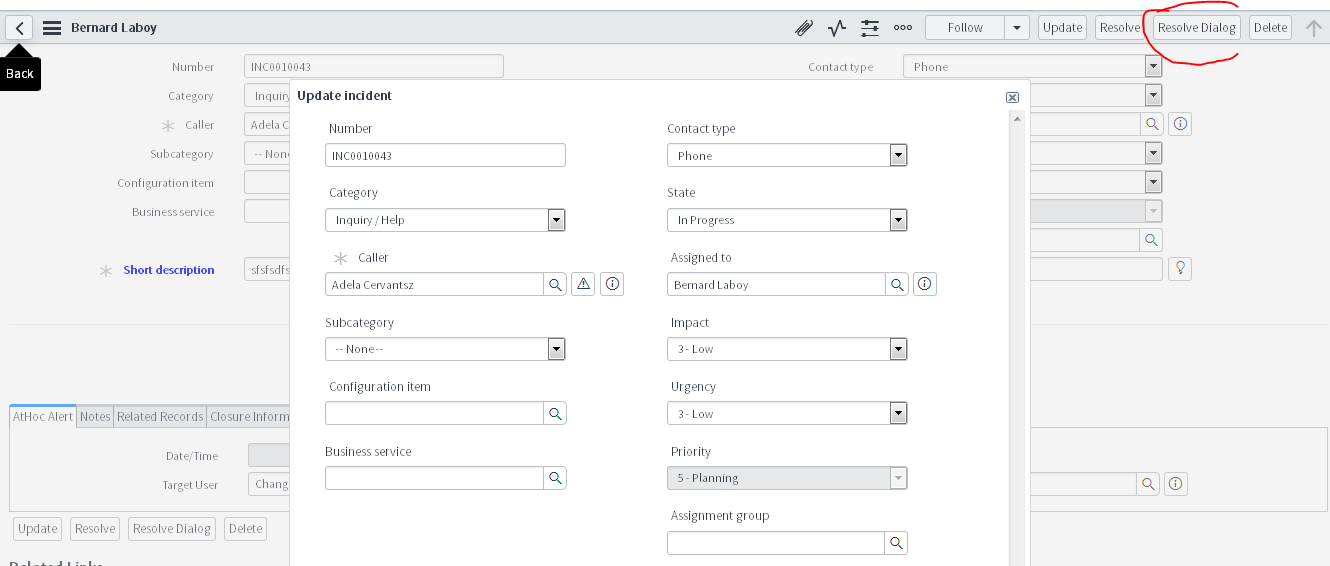This screenshot has width=1330, height=566.
Task: Click background form's top info icon
Action: [x=1180, y=124]
